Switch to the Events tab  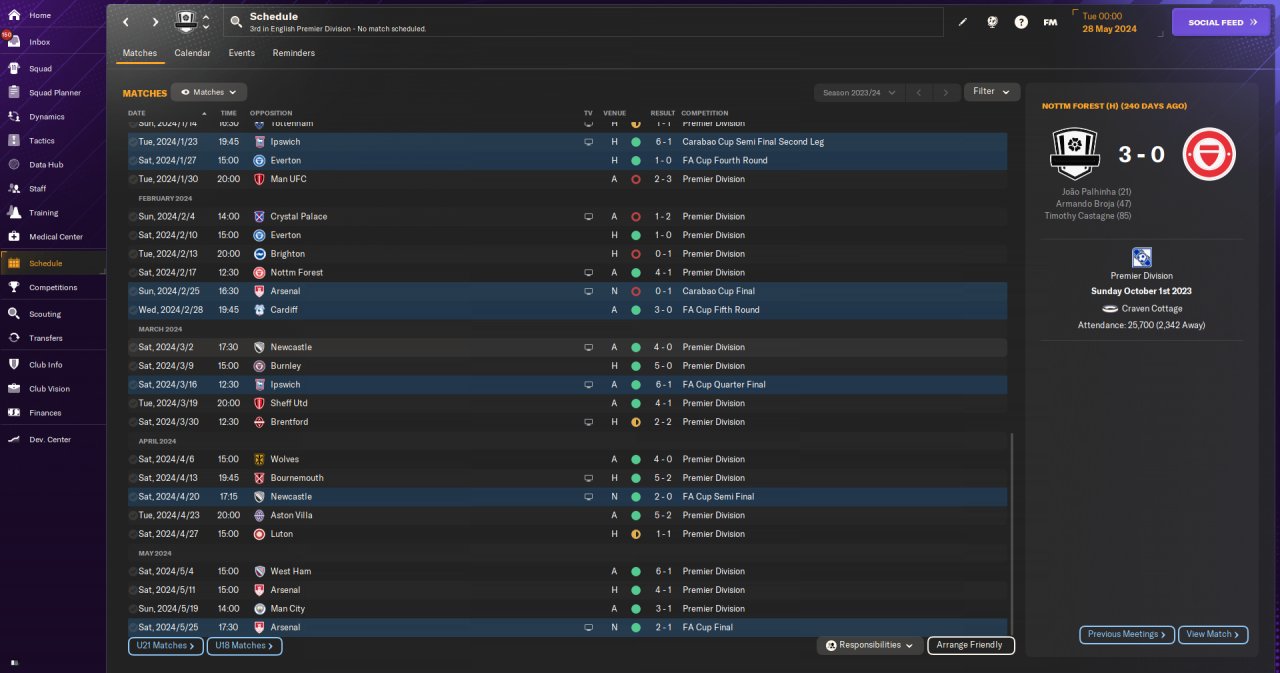point(241,53)
